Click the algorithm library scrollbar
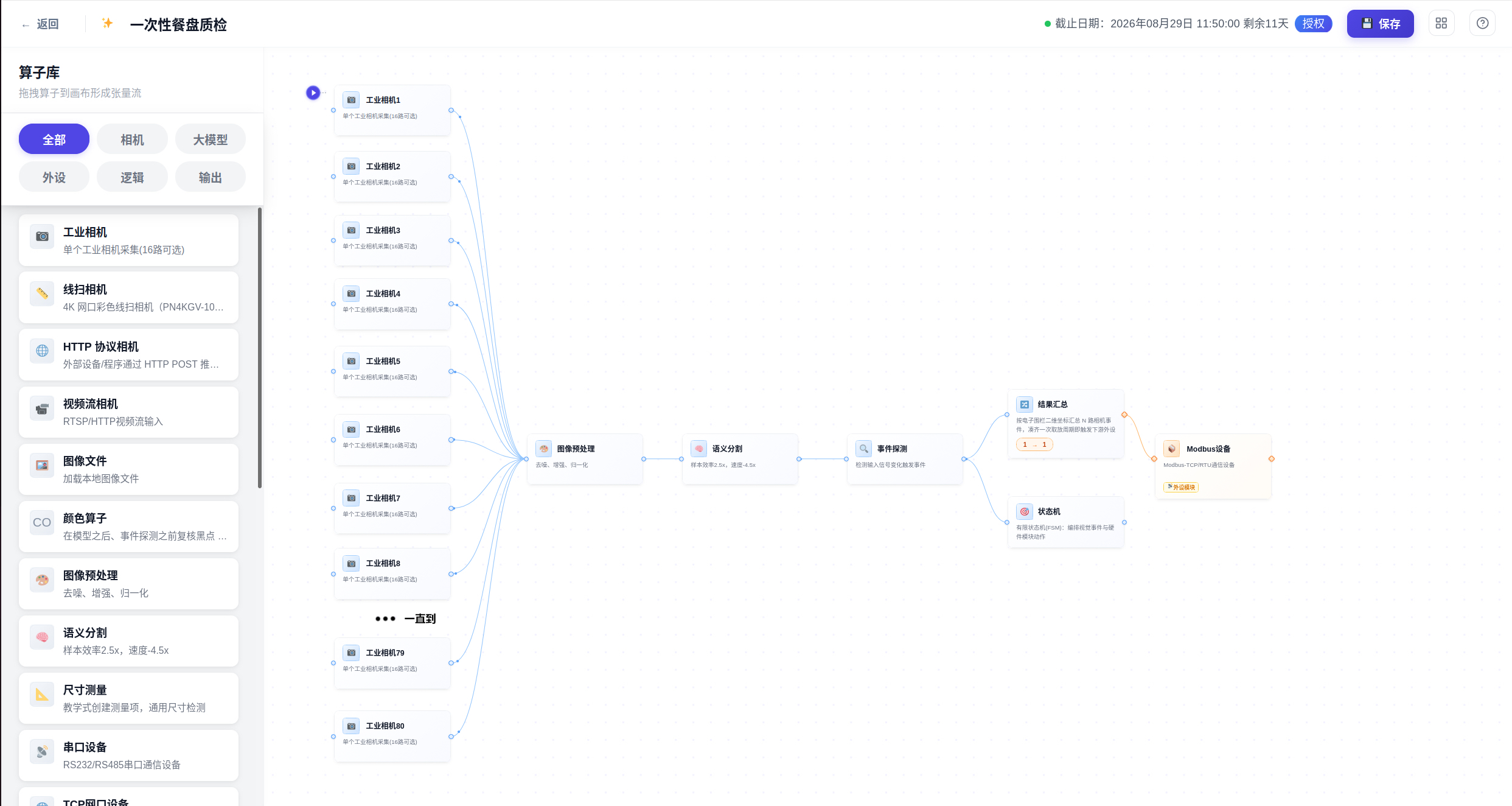 click(260, 348)
